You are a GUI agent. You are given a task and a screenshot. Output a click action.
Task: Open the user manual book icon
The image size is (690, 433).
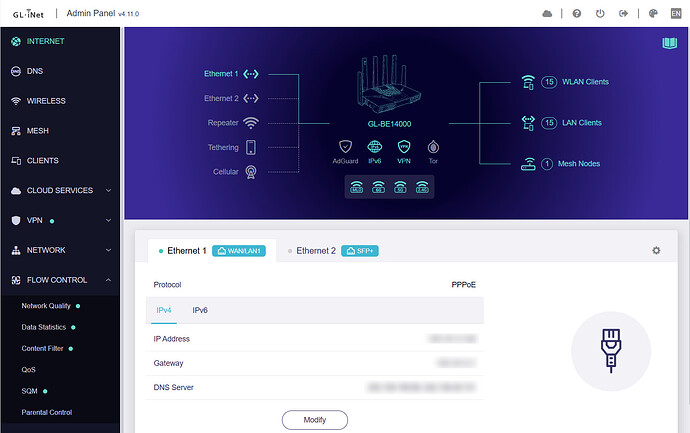point(669,43)
